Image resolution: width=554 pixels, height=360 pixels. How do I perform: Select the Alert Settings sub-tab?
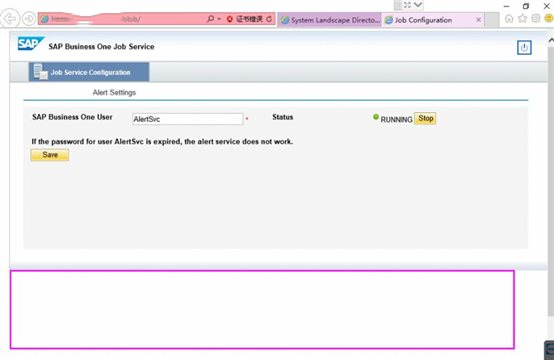tap(114, 93)
